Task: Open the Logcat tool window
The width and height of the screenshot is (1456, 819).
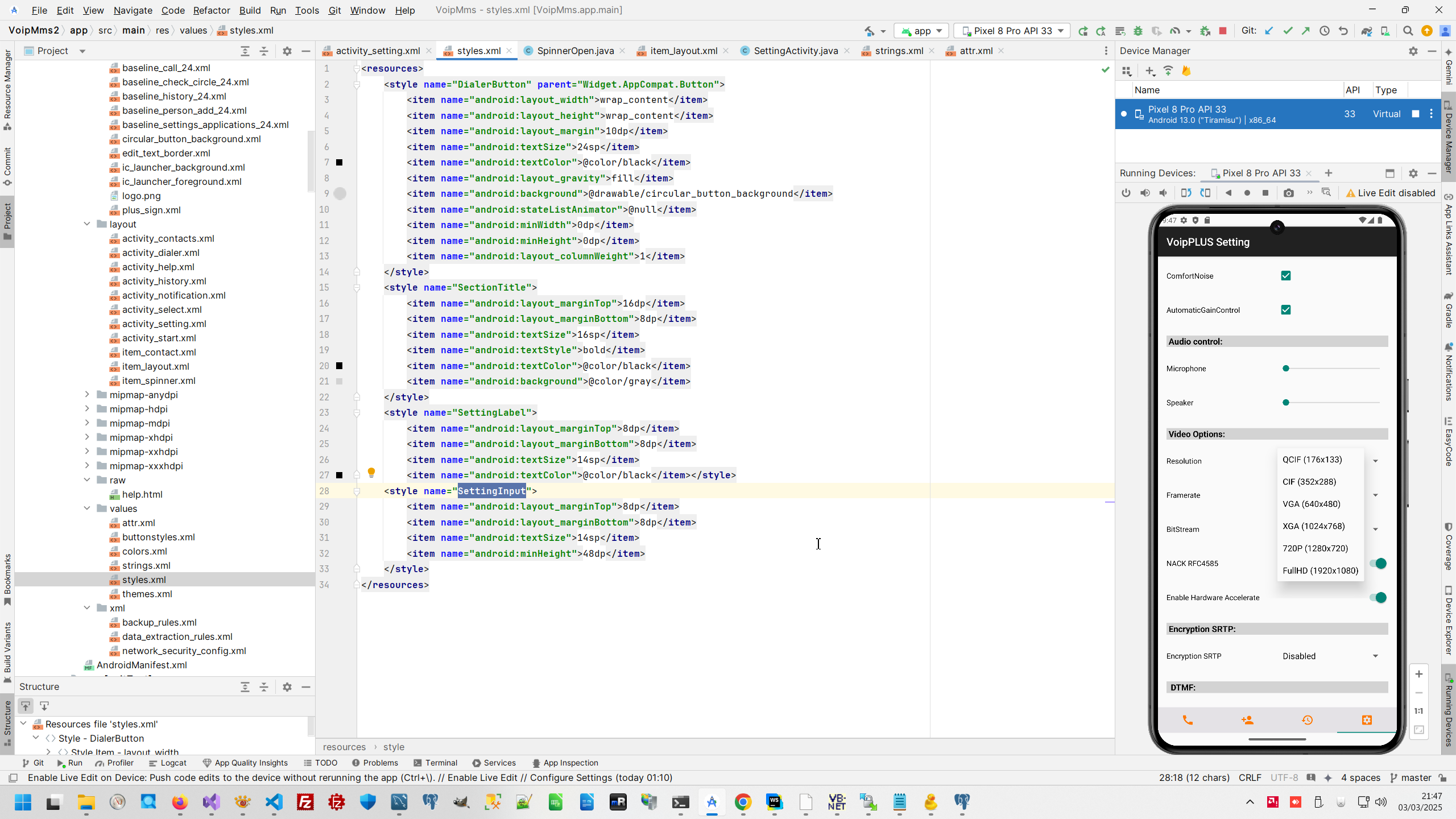Action: click(168, 763)
